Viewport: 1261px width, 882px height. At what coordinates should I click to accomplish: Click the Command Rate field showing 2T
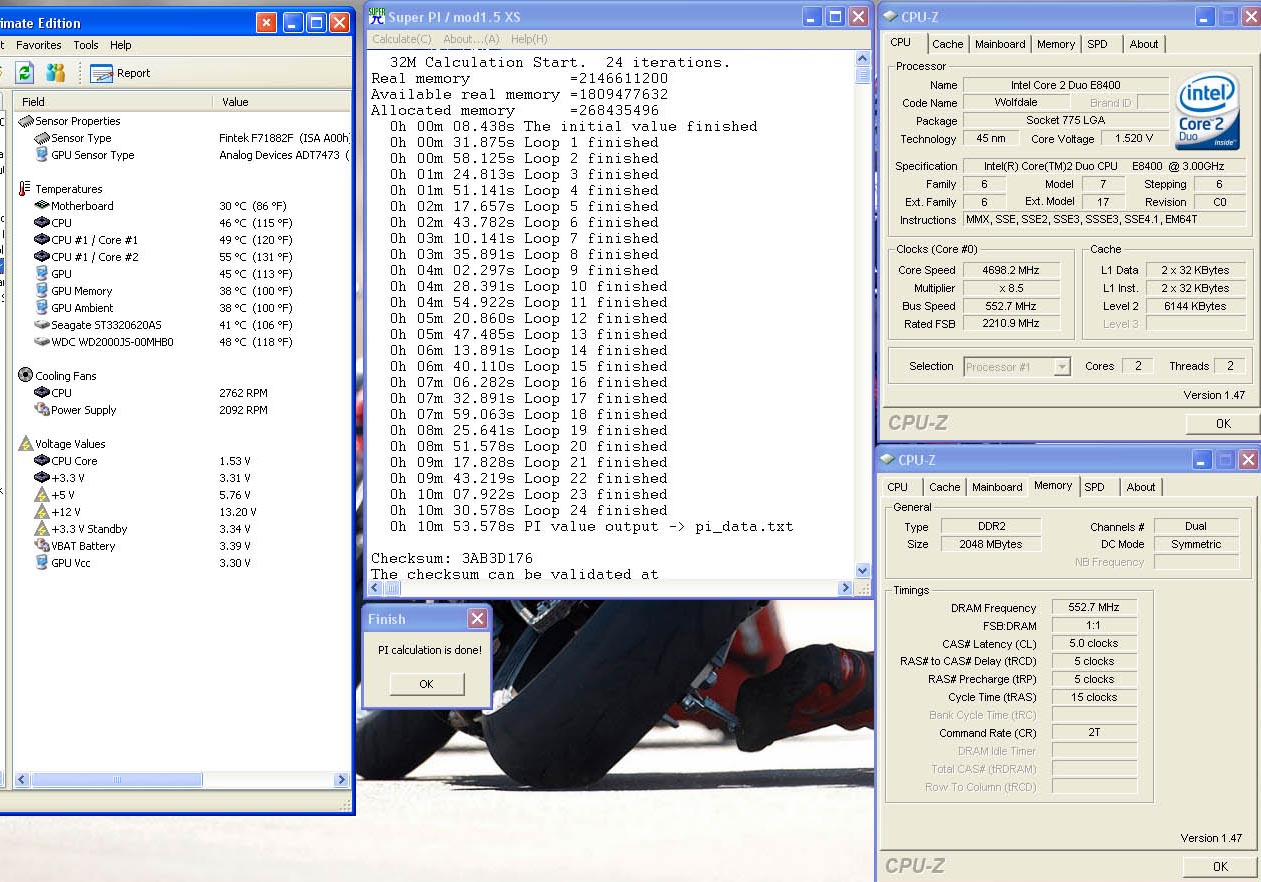tap(1094, 733)
